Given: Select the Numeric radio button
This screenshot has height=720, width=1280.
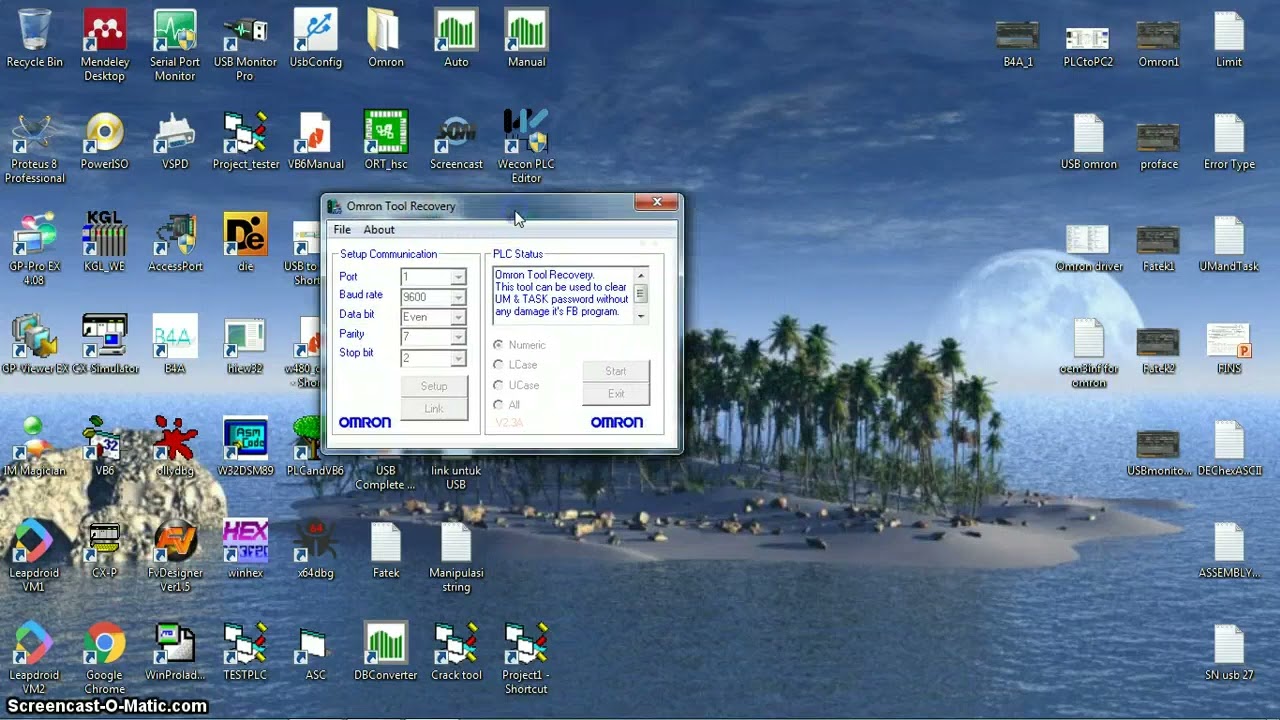Looking at the screenshot, I should (x=498, y=345).
